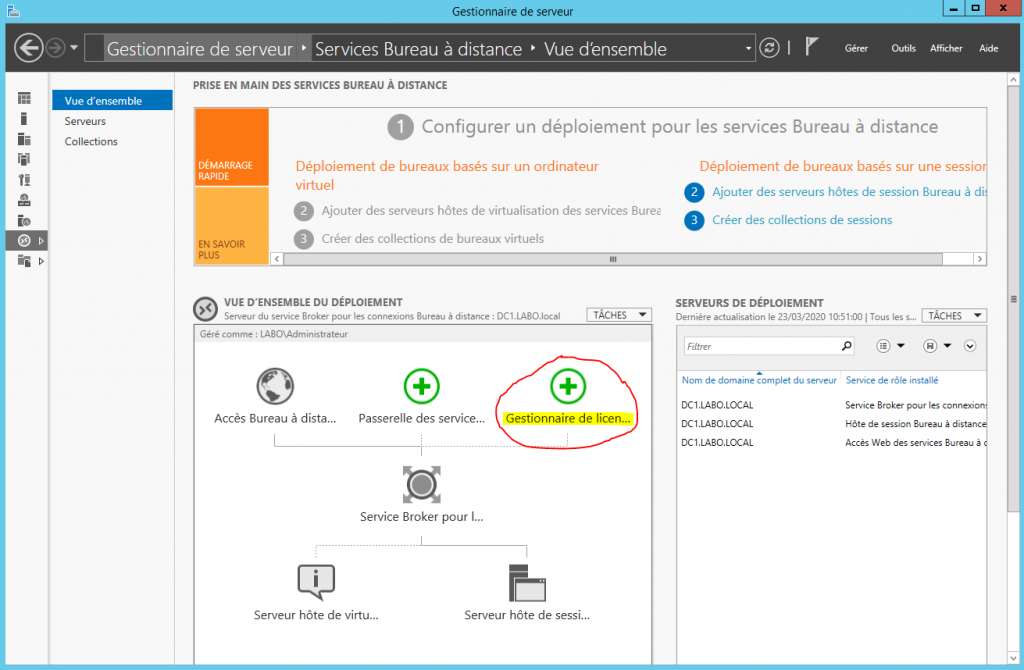Image resolution: width=1024 pixels, height=670 pixels.
Task: Open the Dashboard icon in the left sidebar
Action: [24, 96]
